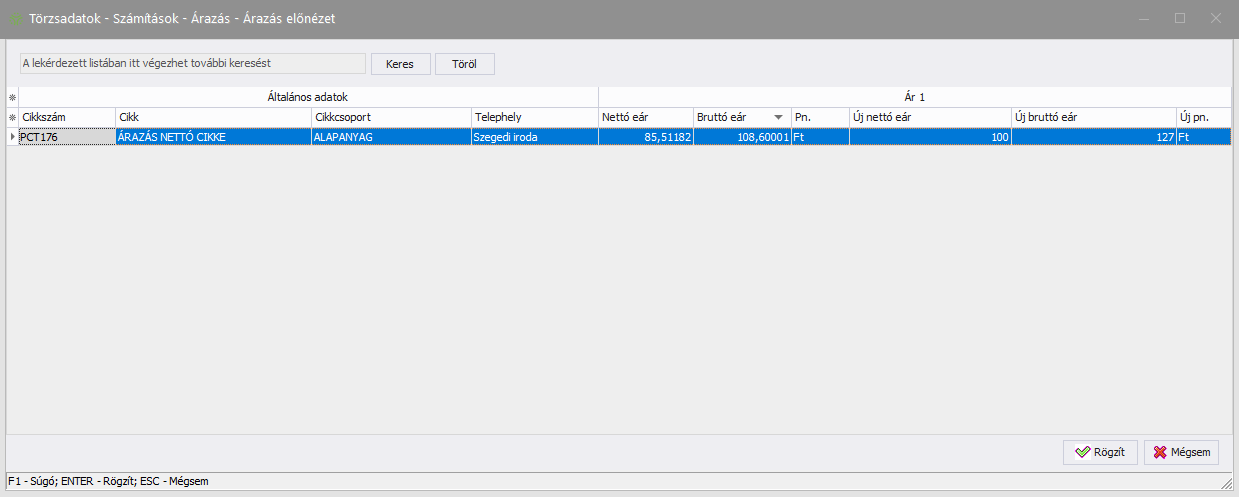
Task: Click the row indicator arrow next to PCT176
Action: click(13, 137)
